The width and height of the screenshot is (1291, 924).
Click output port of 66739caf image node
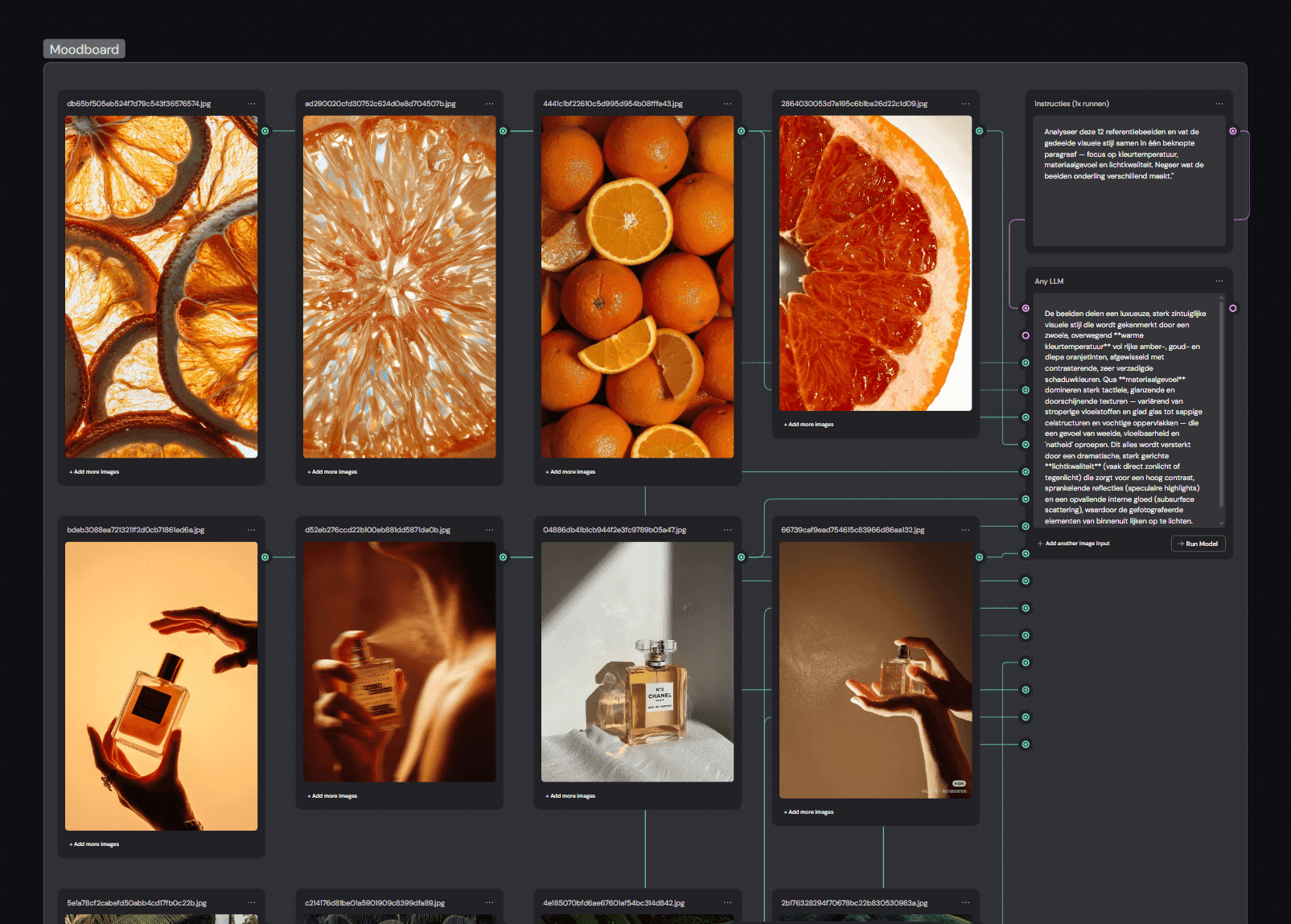pyautogui.click(x=980, y=557)
